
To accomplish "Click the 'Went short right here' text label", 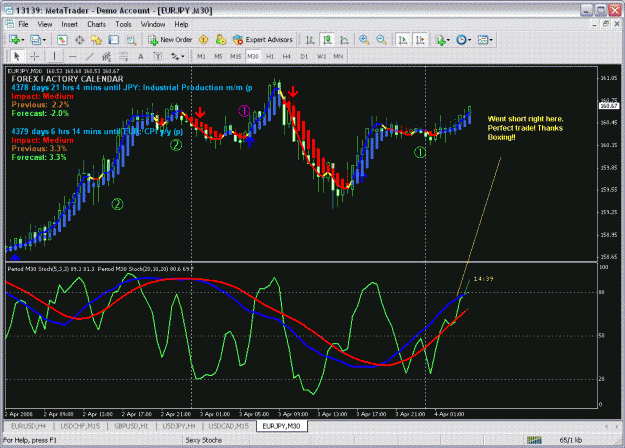I will [525, 128].
